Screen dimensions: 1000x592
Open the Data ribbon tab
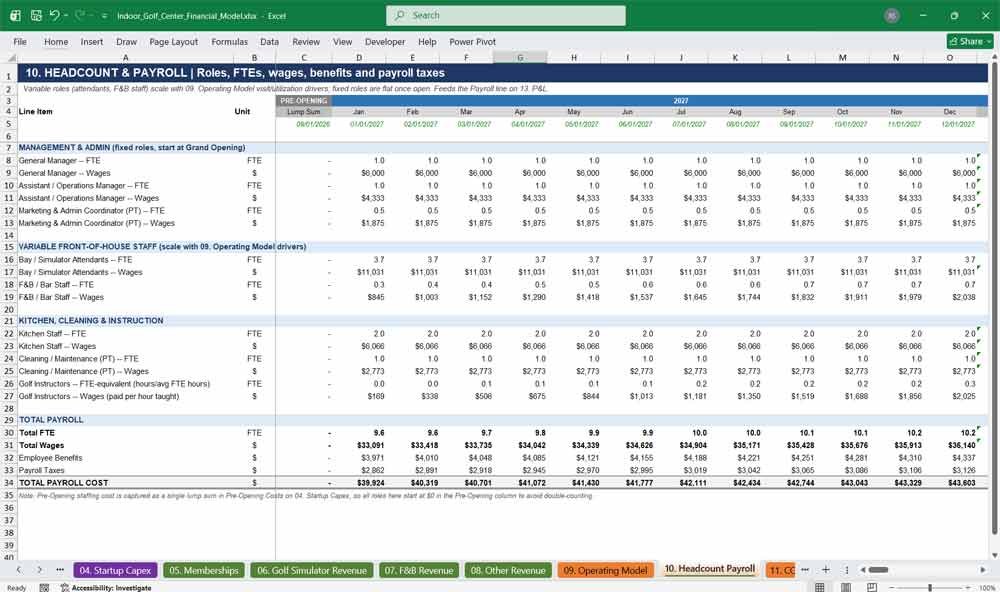click(x=269, y=41)
